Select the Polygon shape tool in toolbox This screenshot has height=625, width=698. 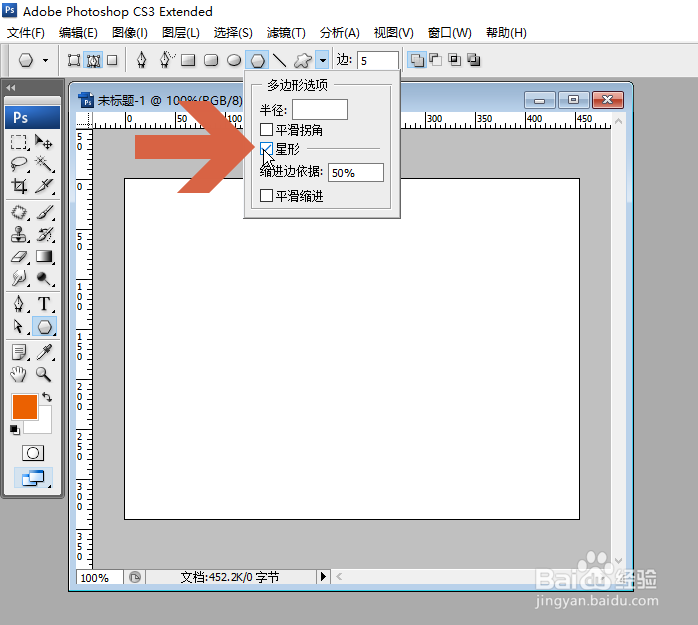coord(44,327)
